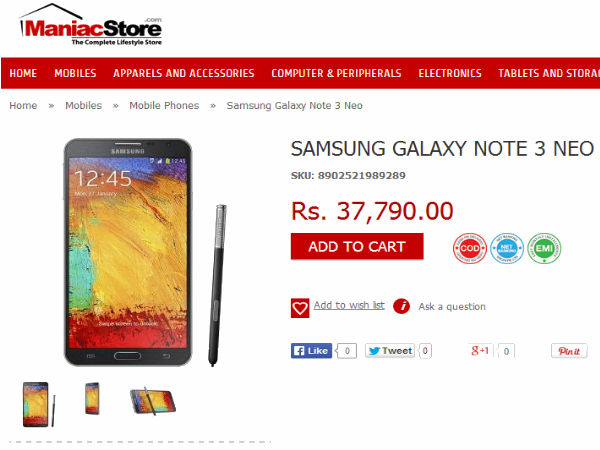Add Galaxy Note 3 Neo to cart

[x=357, y=246]
